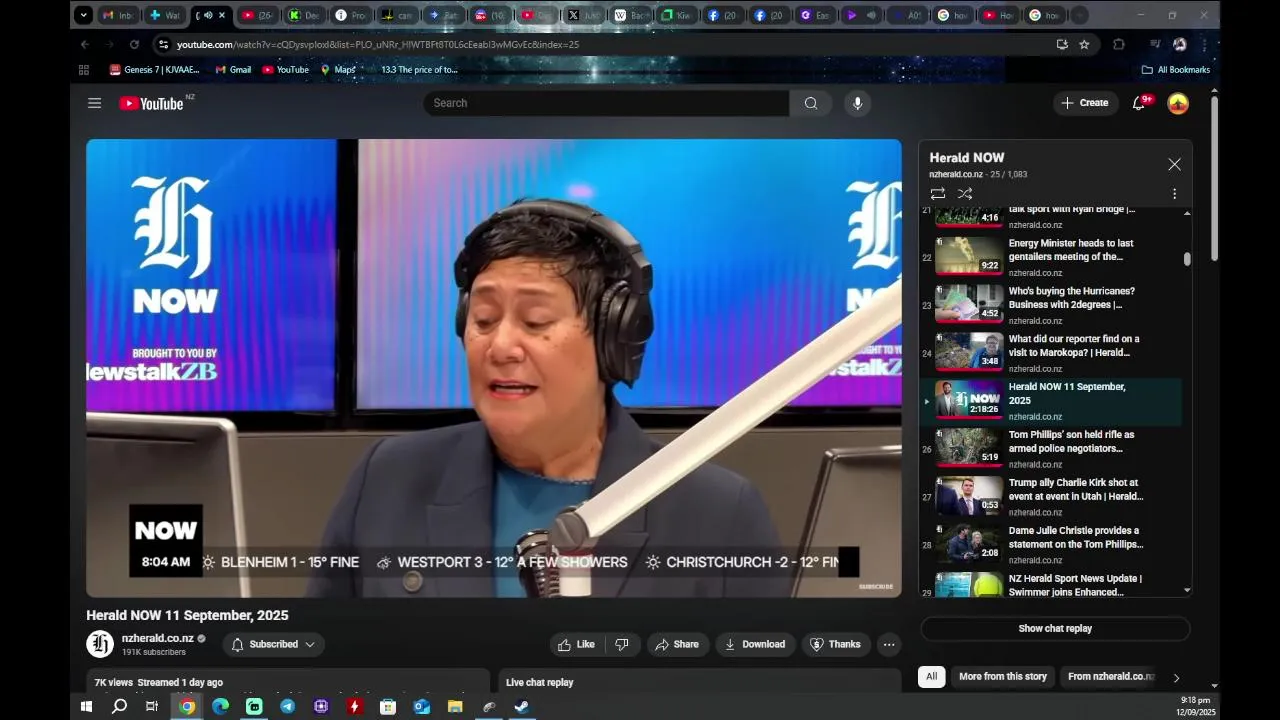Reload the page
This screenshot has height=720, width=1280.
(134, 44)
